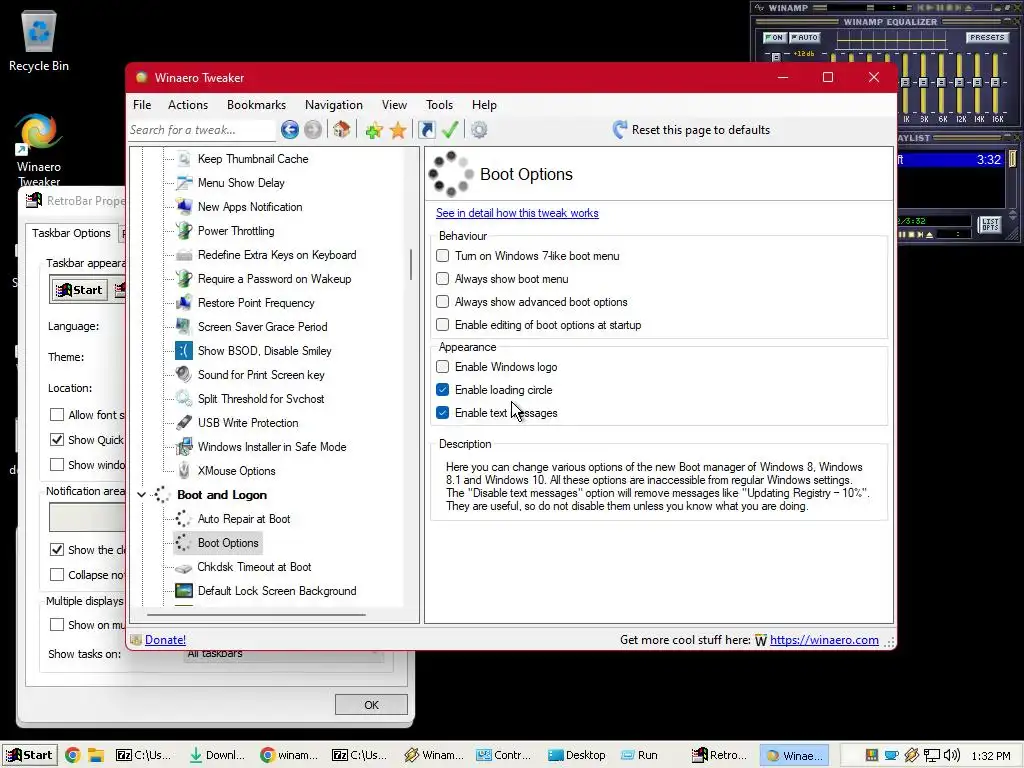Click the volume speaker tray icon
This screenshot has width=1024, height=768.
point(952,756)
